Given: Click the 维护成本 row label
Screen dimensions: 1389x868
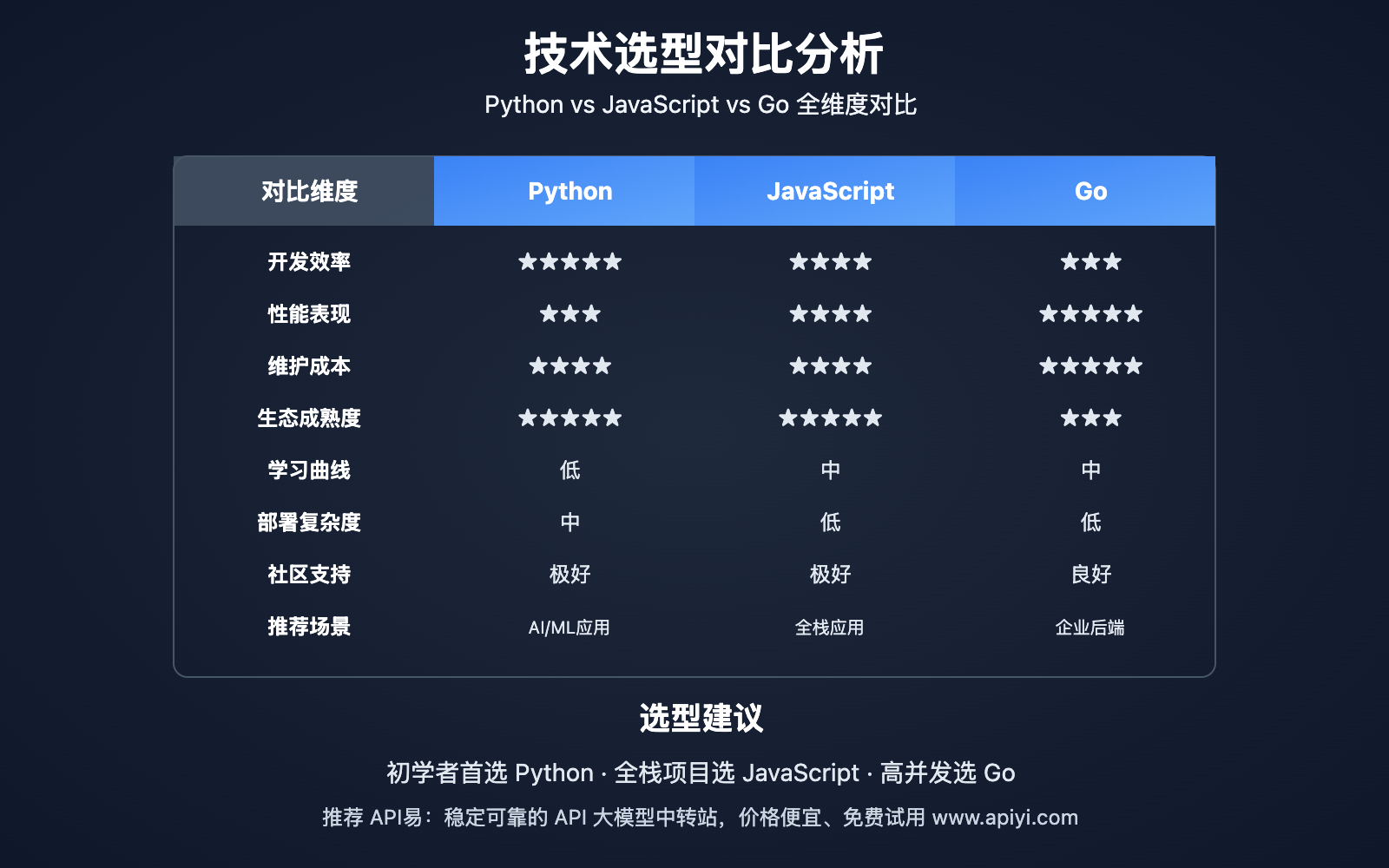Looking at the screenshot, I should click(309, 365).
